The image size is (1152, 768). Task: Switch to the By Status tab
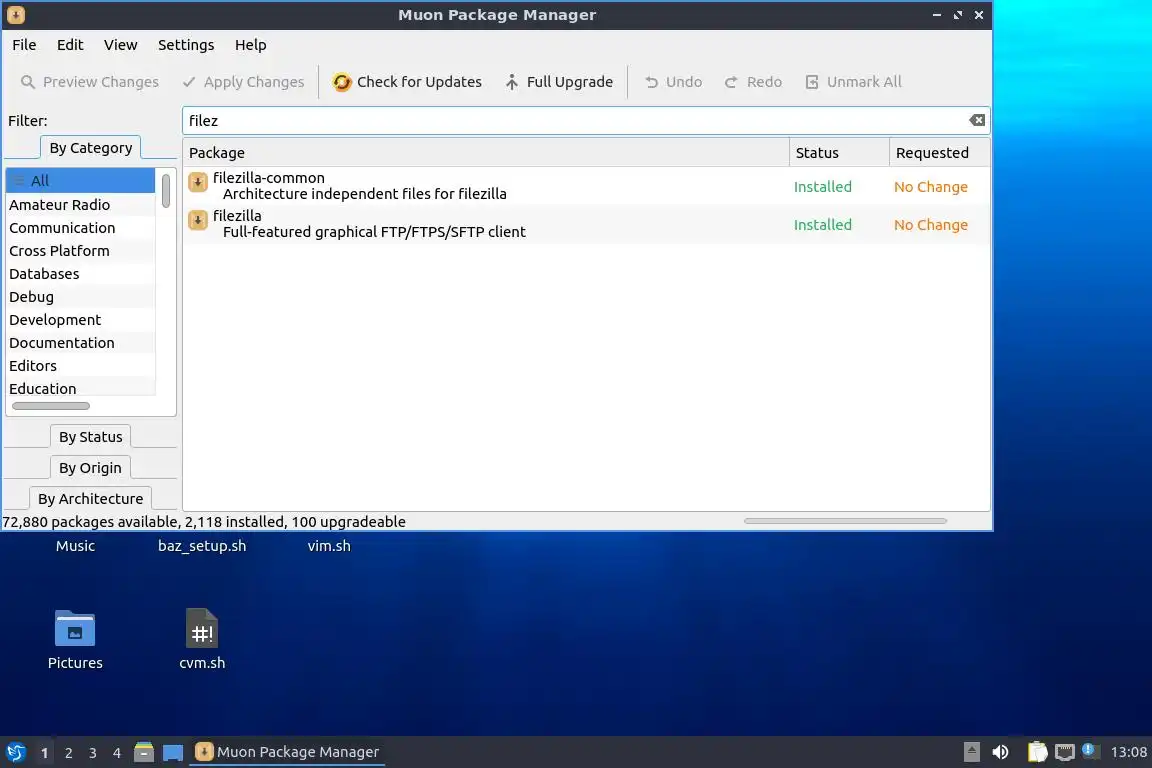tap(90, 437)
